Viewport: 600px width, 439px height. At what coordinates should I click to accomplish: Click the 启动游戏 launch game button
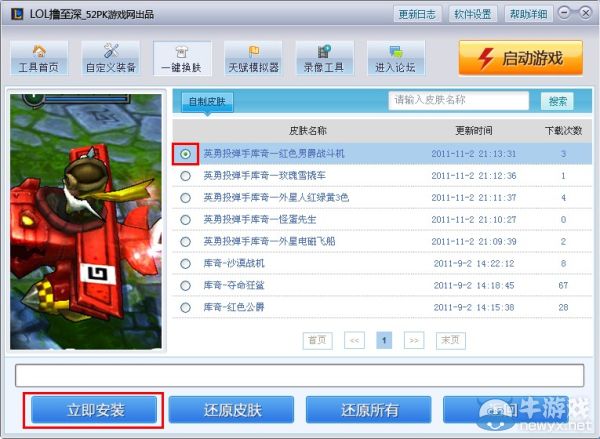521,58
